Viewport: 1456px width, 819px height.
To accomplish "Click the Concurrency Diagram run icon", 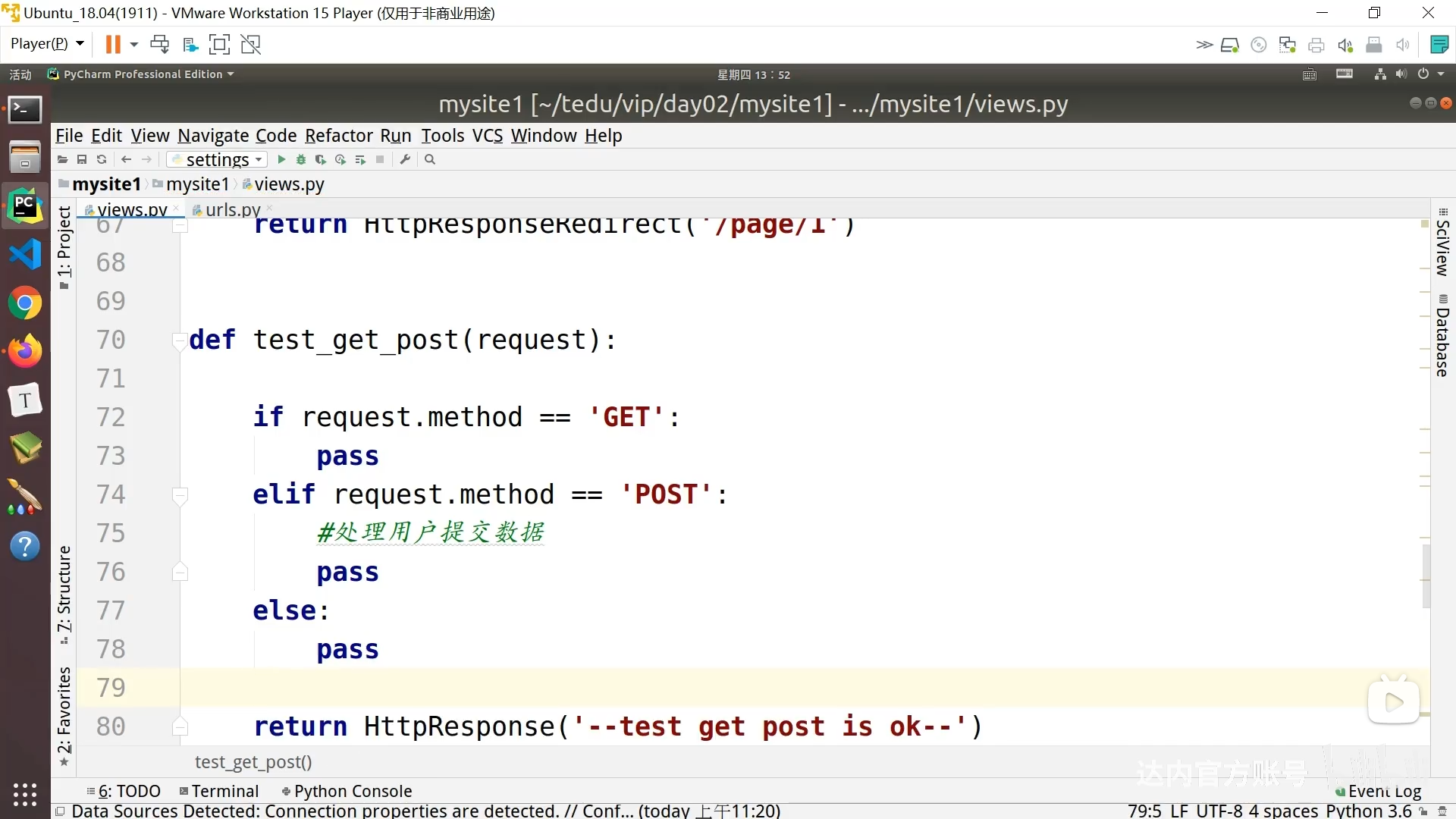I will 360,160.
